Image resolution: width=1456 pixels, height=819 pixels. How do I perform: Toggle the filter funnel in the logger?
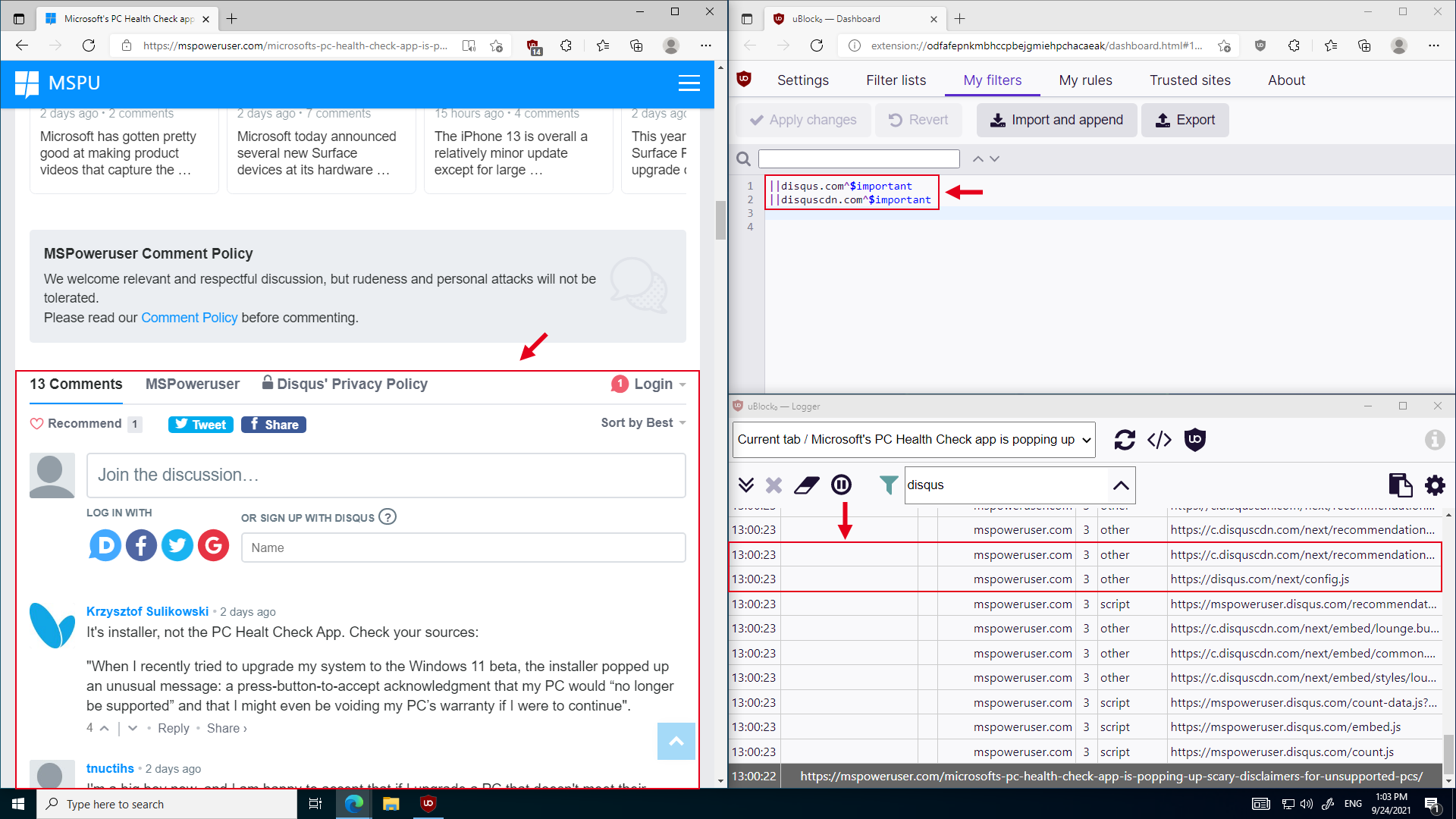(x=887, y=485)
